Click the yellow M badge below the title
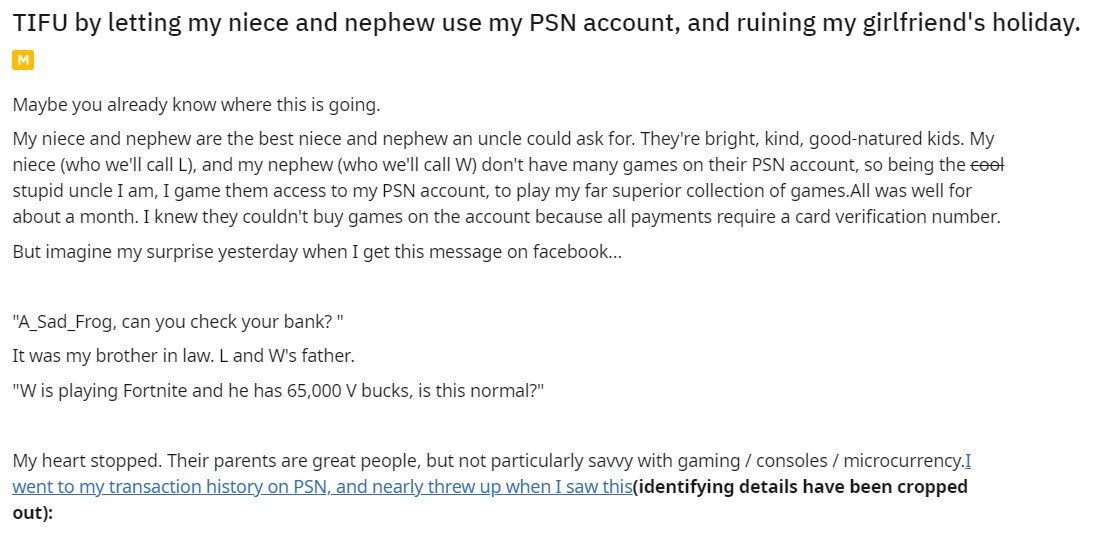Viewport: 1100px width, 547px height. 22,61
